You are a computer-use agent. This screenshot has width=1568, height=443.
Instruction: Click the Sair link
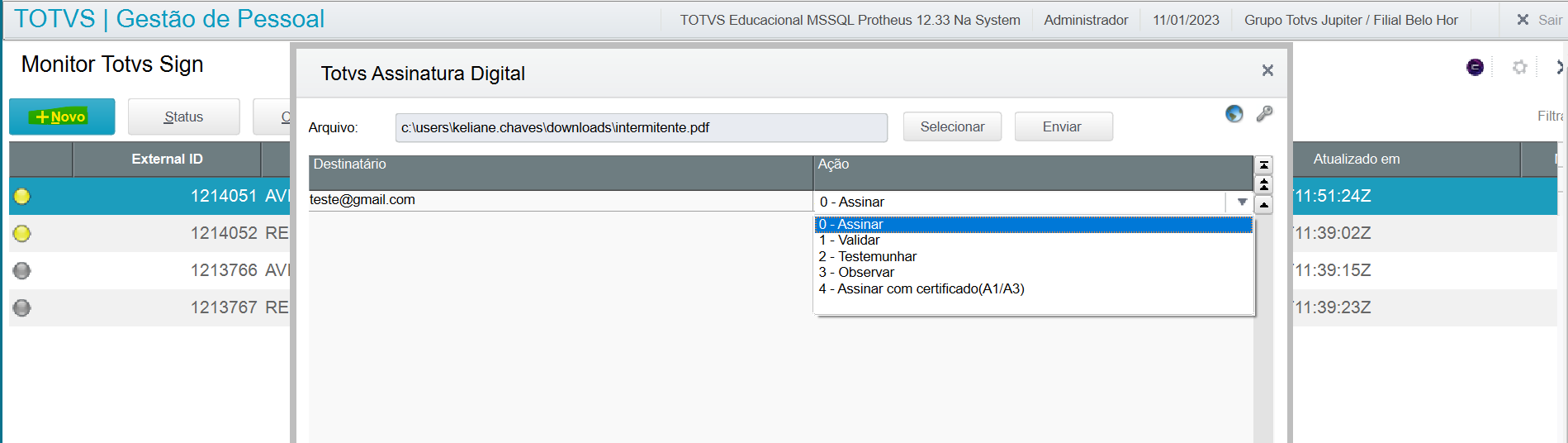pos(1550,20)
